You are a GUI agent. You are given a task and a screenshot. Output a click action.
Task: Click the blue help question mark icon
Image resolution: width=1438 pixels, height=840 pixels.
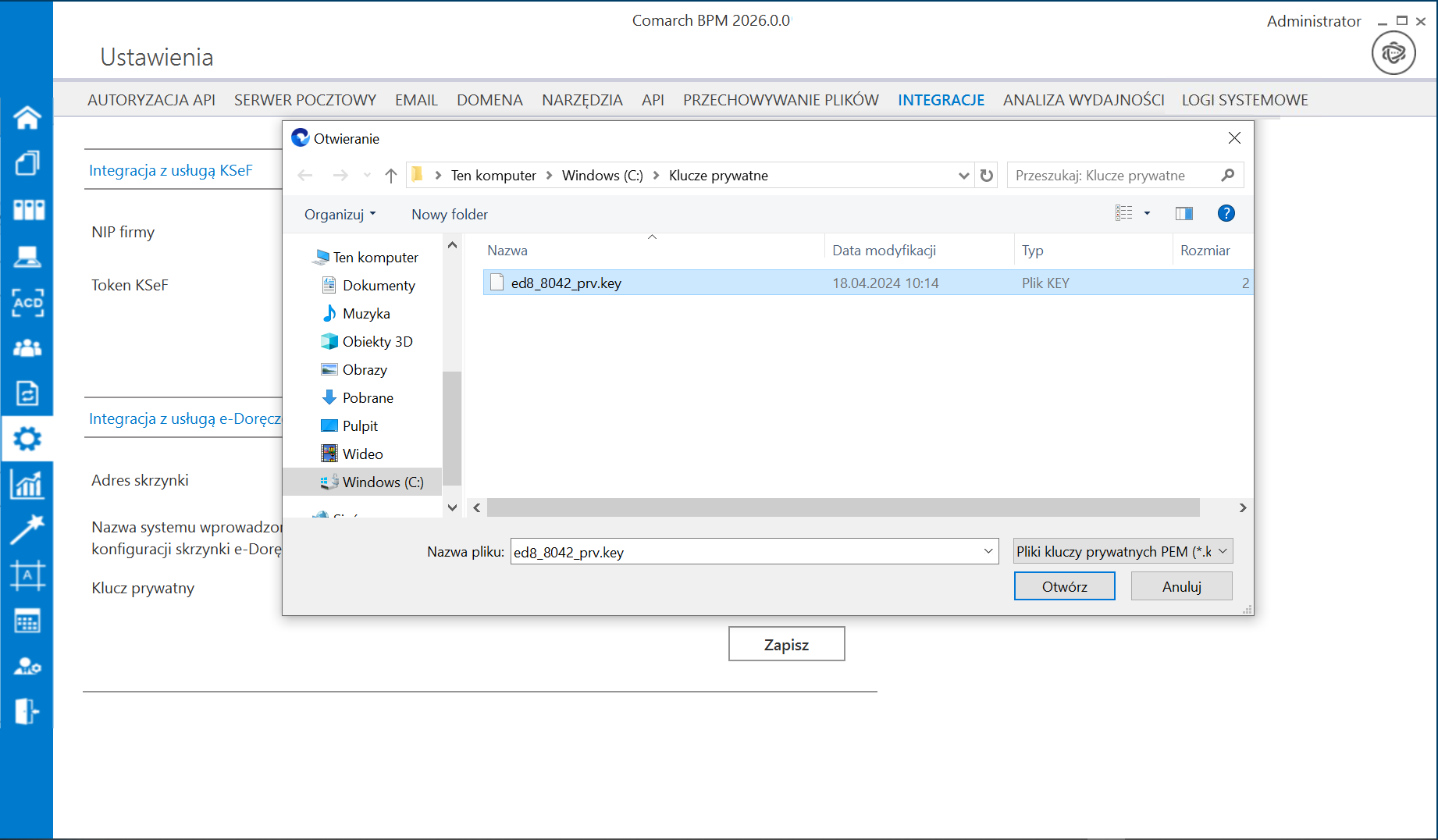point(1226,214)
